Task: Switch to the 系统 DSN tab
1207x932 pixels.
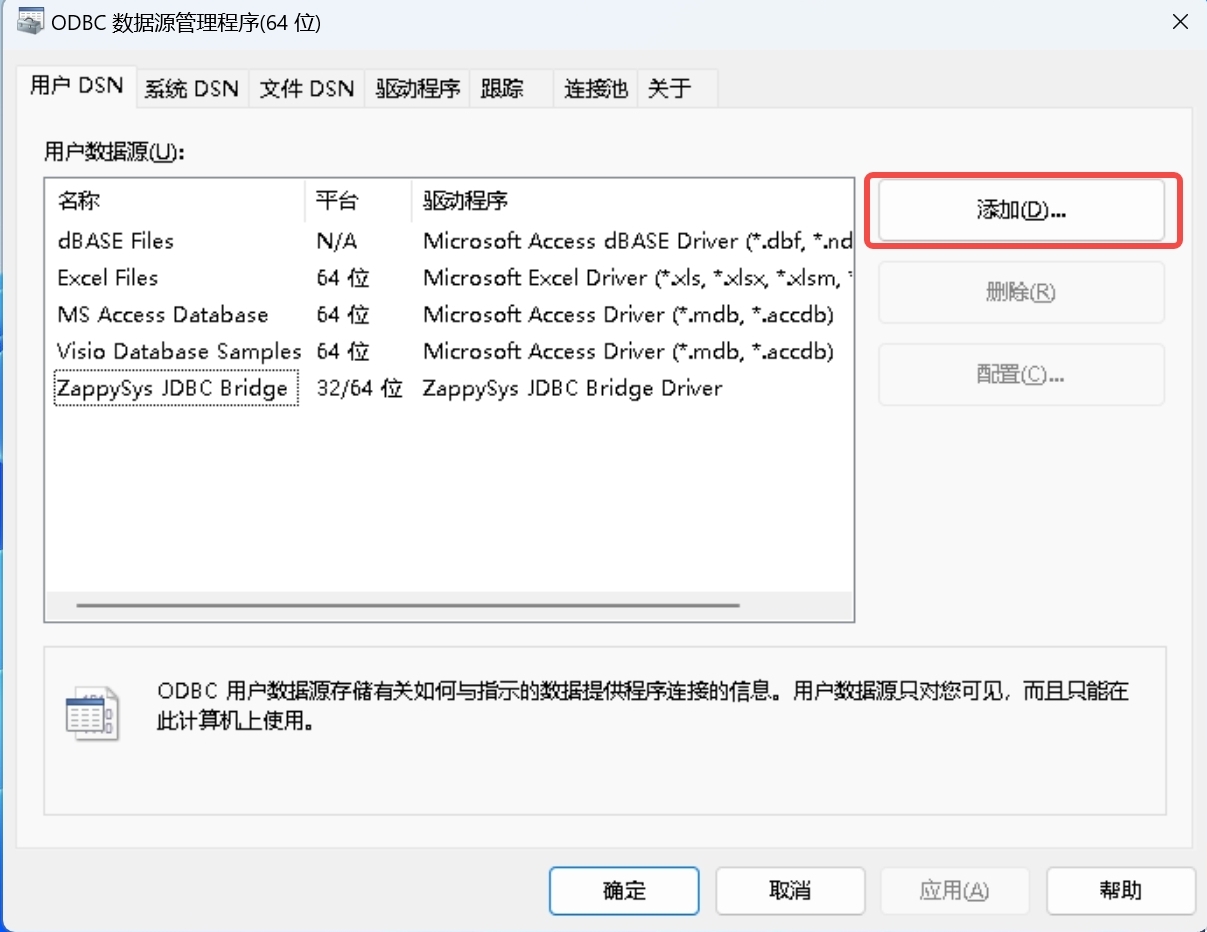Action: (x=191, y=89)
